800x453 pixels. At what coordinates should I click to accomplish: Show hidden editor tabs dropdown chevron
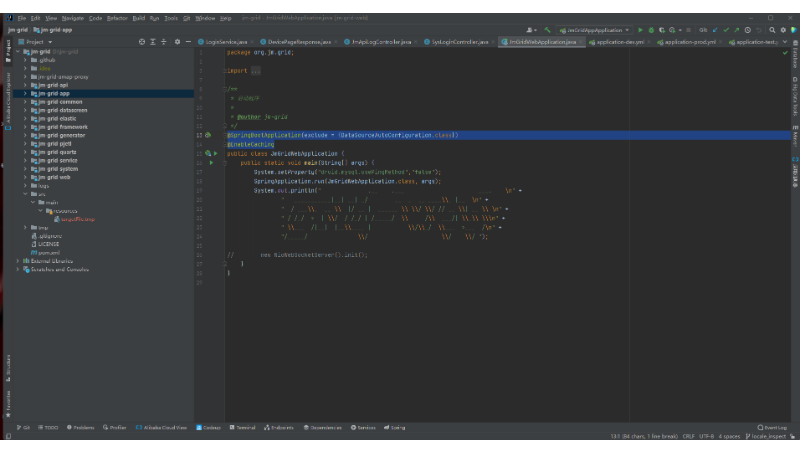[785, 42]
